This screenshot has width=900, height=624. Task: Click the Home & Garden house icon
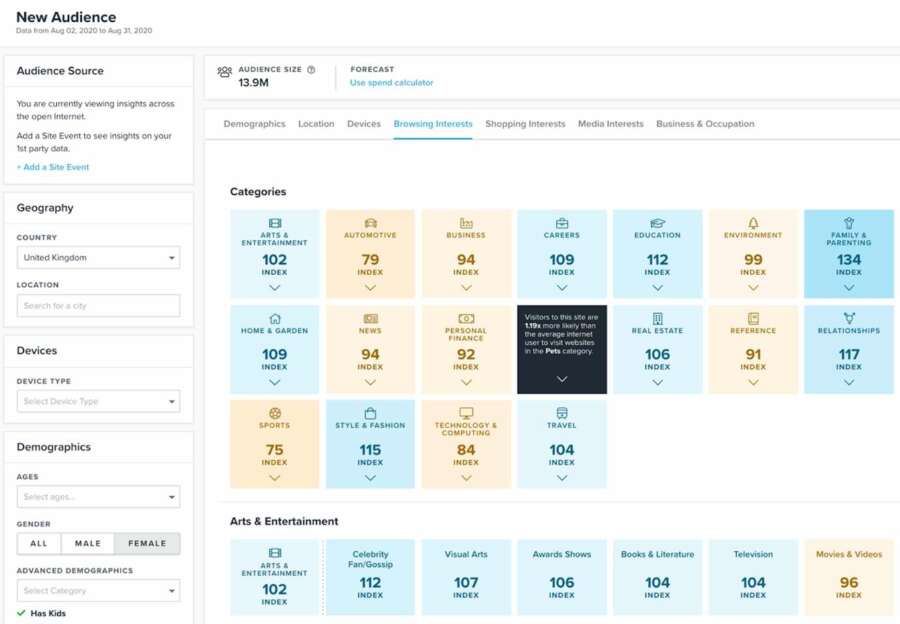tap(275, 318)
